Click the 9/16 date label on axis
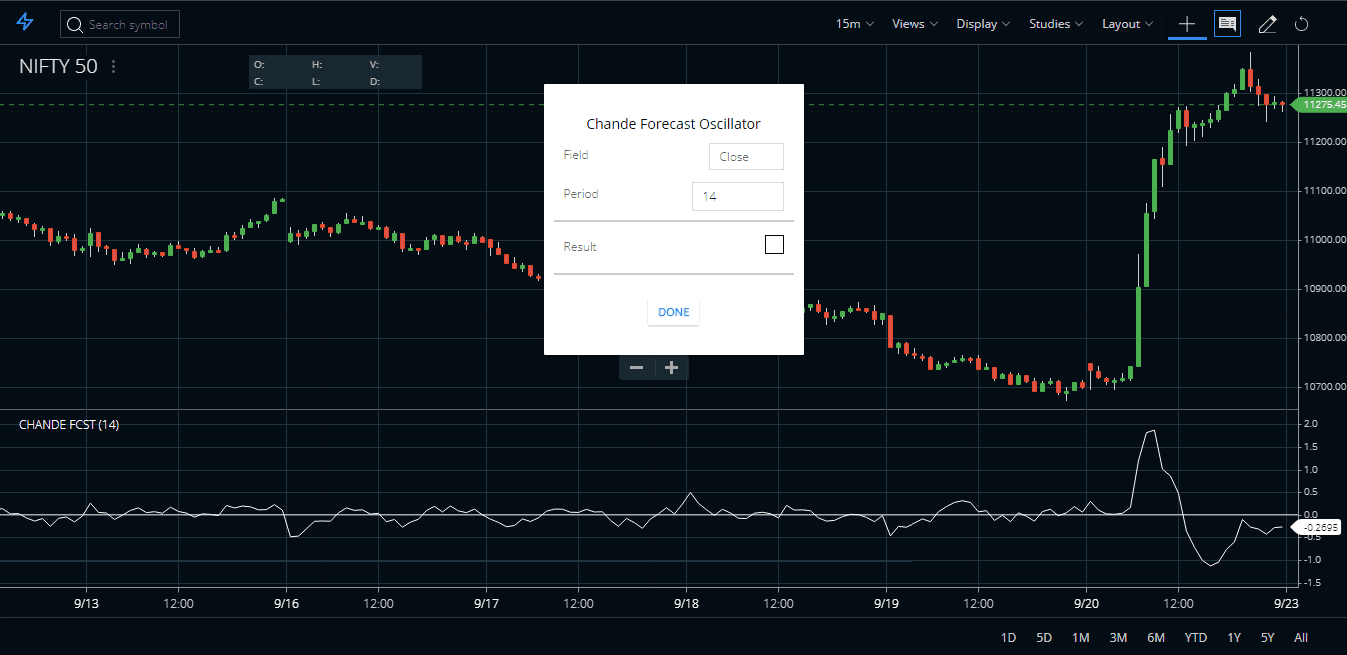1347x655 pixels. pyautogui.click(x=286, y=604)
